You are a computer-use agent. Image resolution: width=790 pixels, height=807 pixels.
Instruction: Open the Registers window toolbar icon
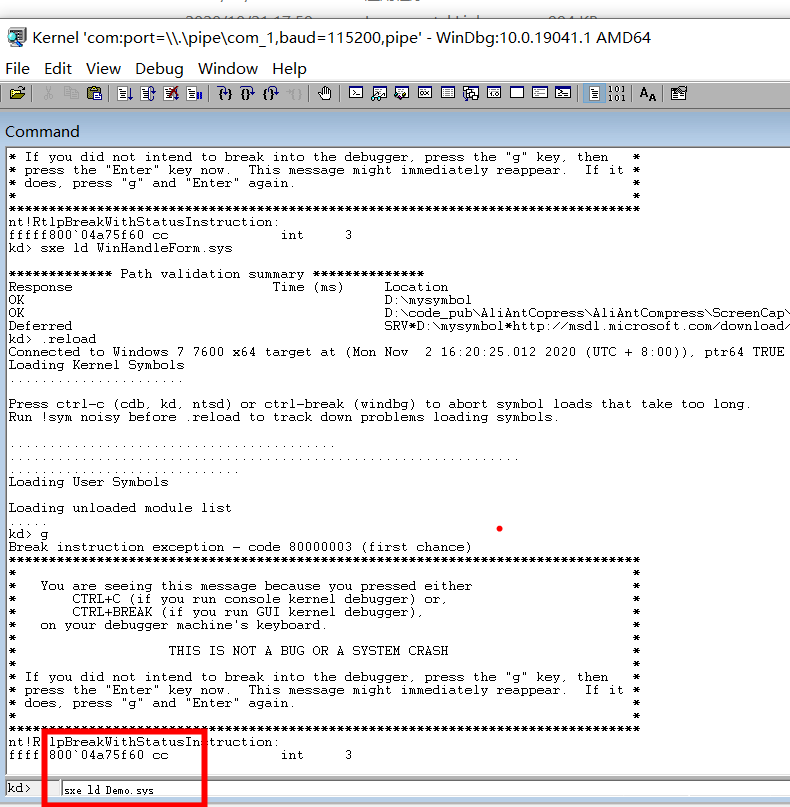(x=425, y=93)
